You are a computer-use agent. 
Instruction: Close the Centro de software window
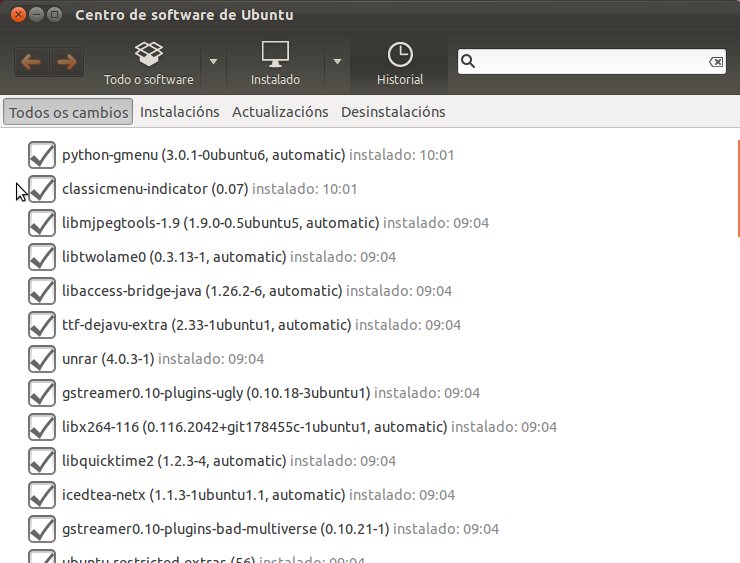[x=18, y=15]
